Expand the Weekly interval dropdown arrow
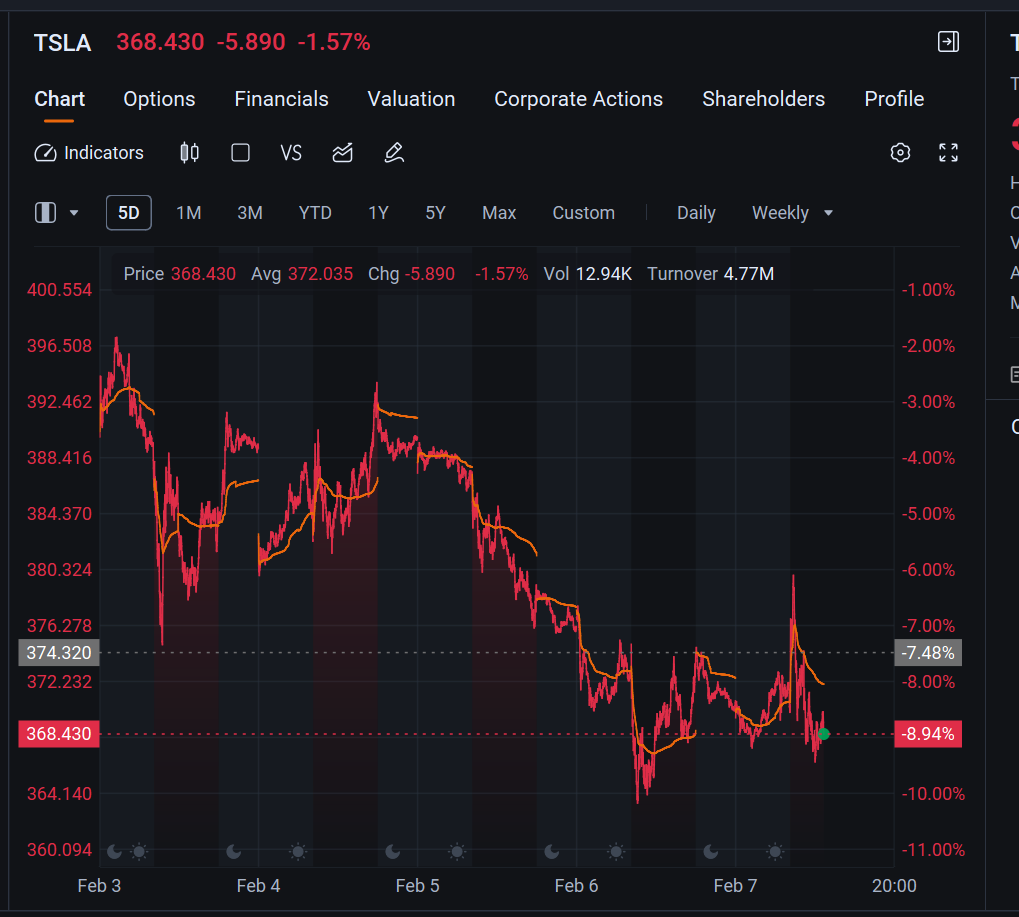Screen dimensions: 1019x917 (829, 213)
